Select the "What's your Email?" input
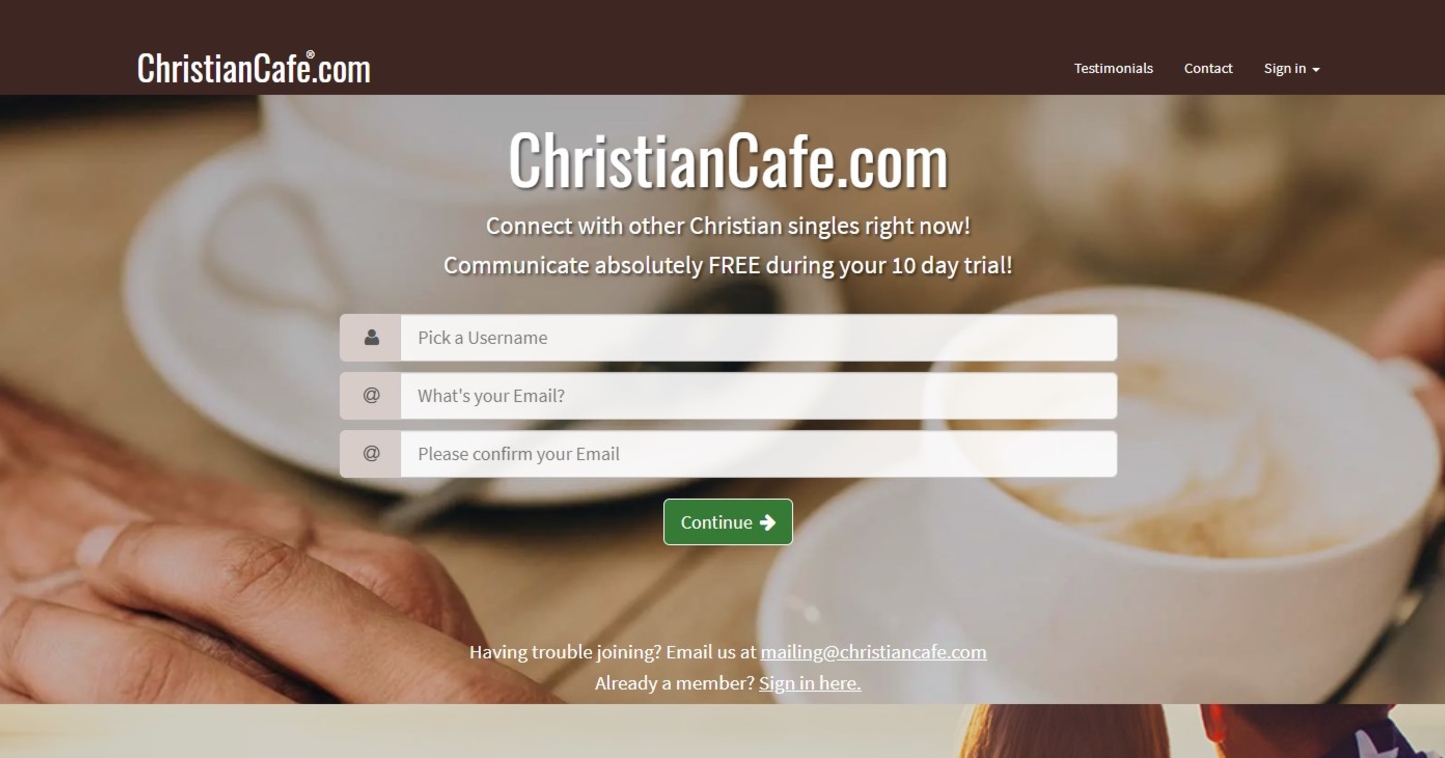 point(758,396)
